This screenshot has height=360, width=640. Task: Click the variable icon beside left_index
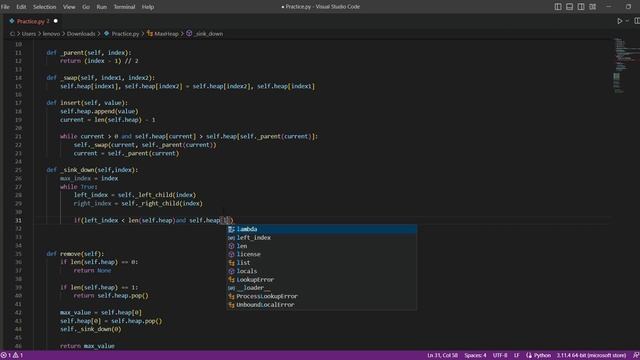(231, 238)
